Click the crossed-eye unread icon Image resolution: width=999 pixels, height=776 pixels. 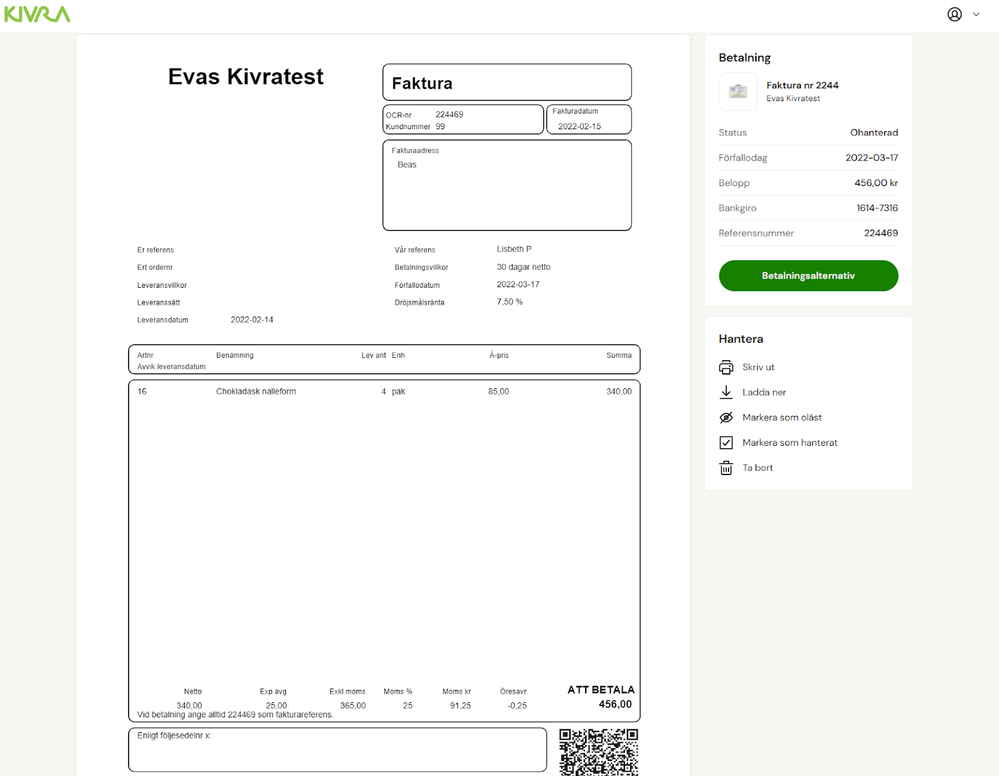click(726, 417)
